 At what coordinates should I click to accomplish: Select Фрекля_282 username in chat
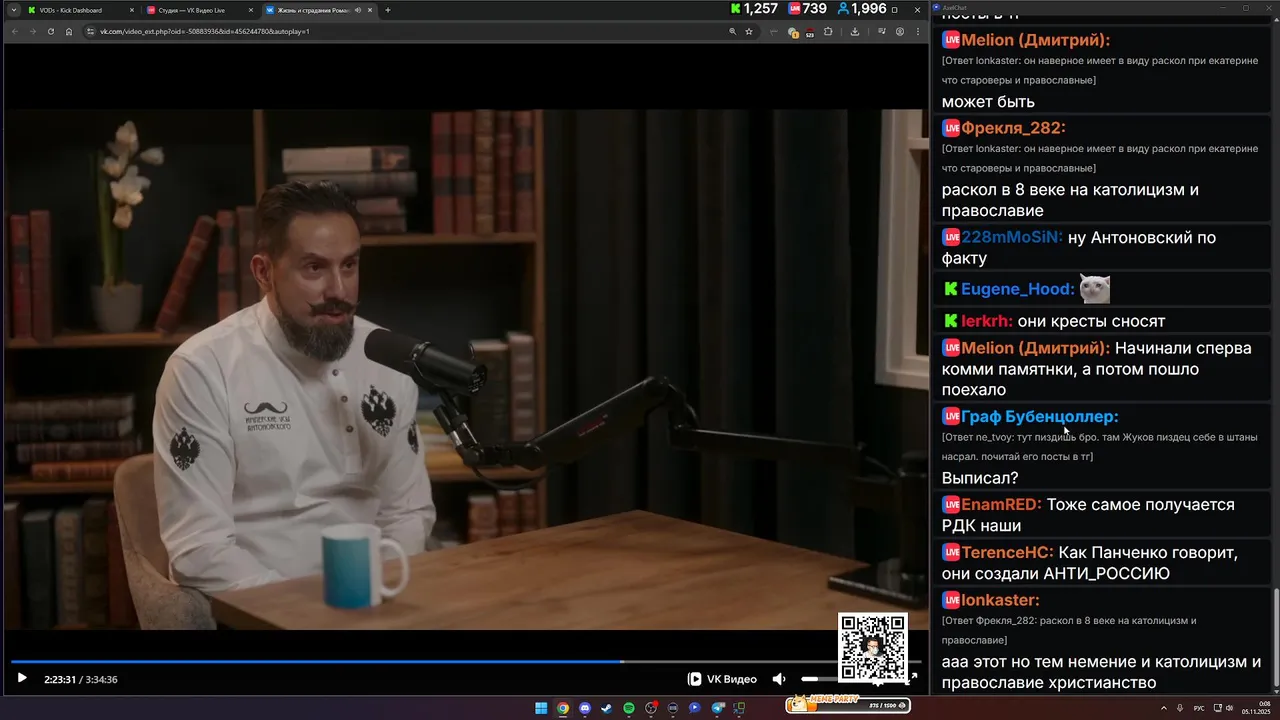1013,128
